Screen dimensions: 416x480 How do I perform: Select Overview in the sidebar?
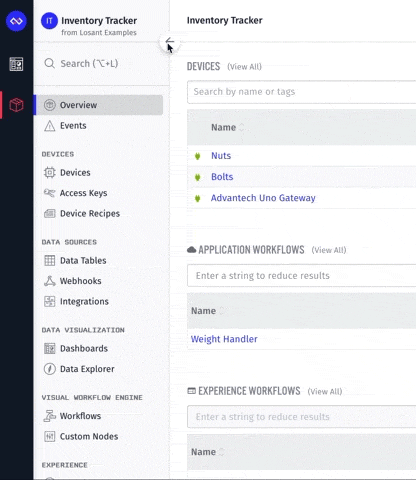[99, 105]
